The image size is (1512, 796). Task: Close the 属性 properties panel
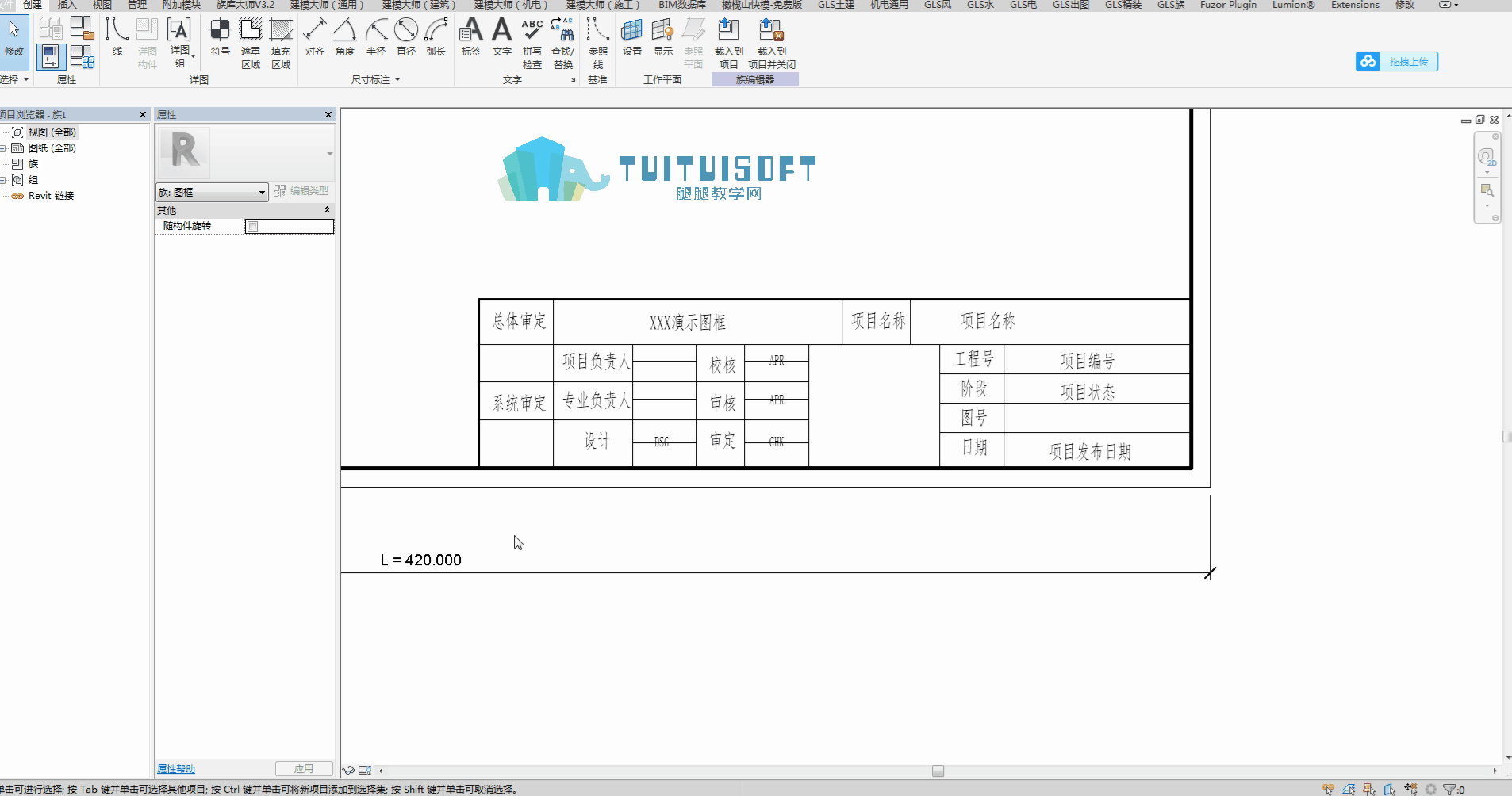point(328,115)
